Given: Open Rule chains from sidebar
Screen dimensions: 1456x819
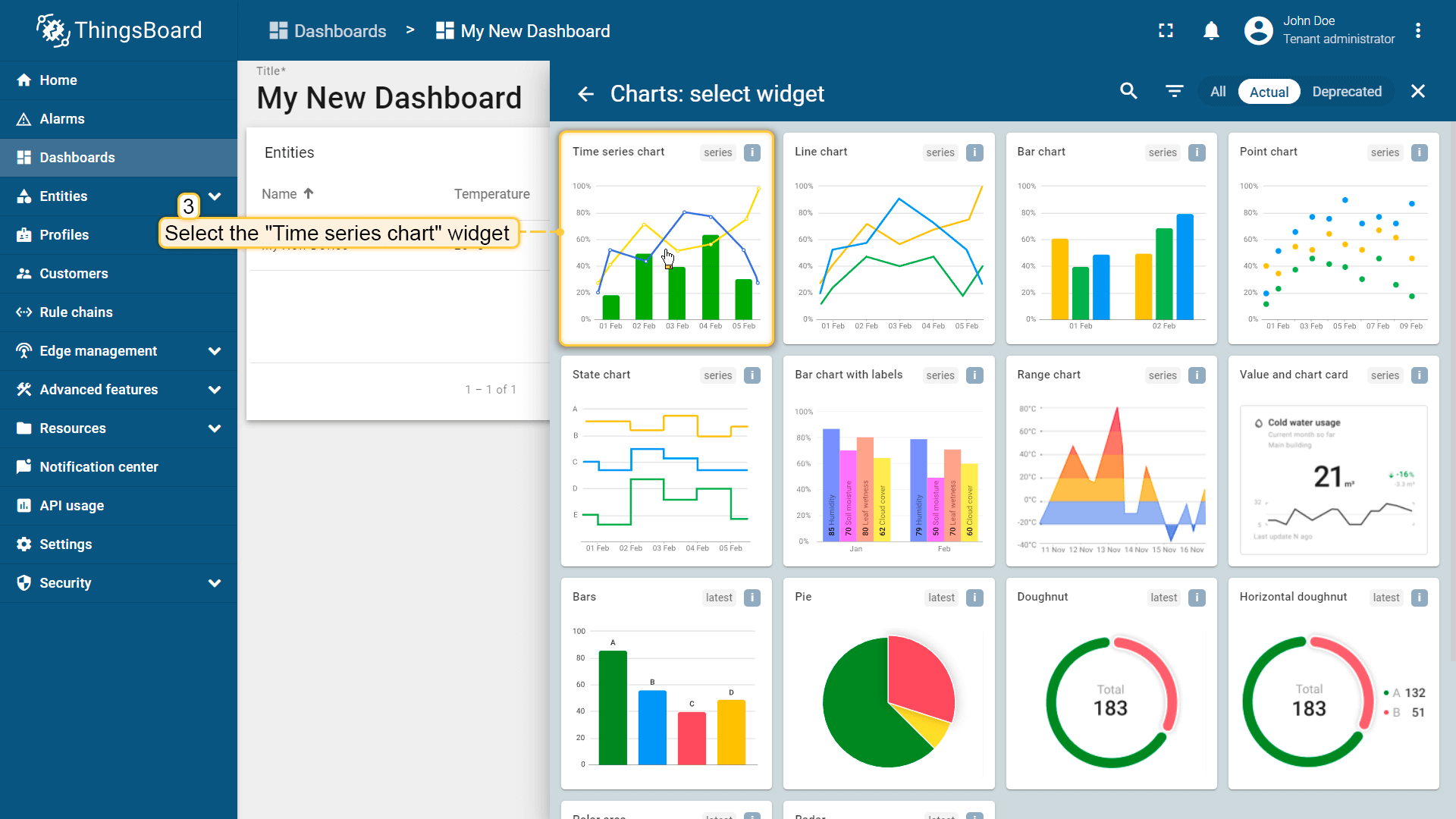Looking at the screenshot, I should coord(76,312).
